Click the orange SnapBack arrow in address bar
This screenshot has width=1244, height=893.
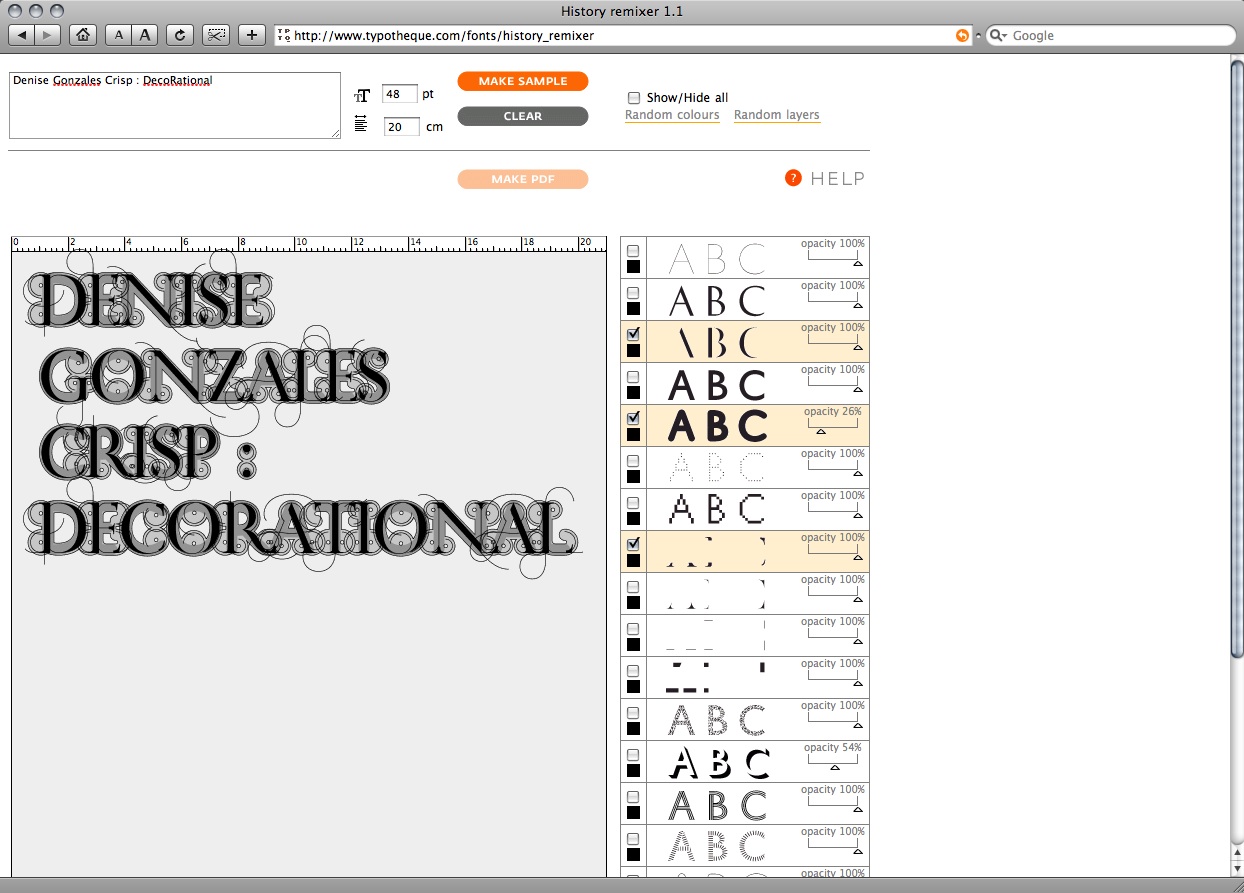[962, 35]
